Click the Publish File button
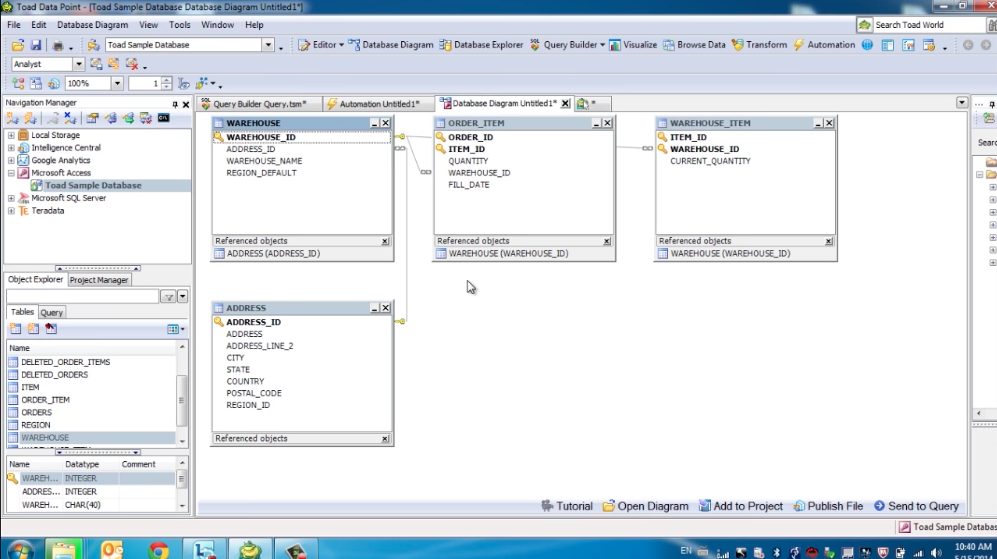The width and height of the screenshot is (997, 559). click(828, 506)
